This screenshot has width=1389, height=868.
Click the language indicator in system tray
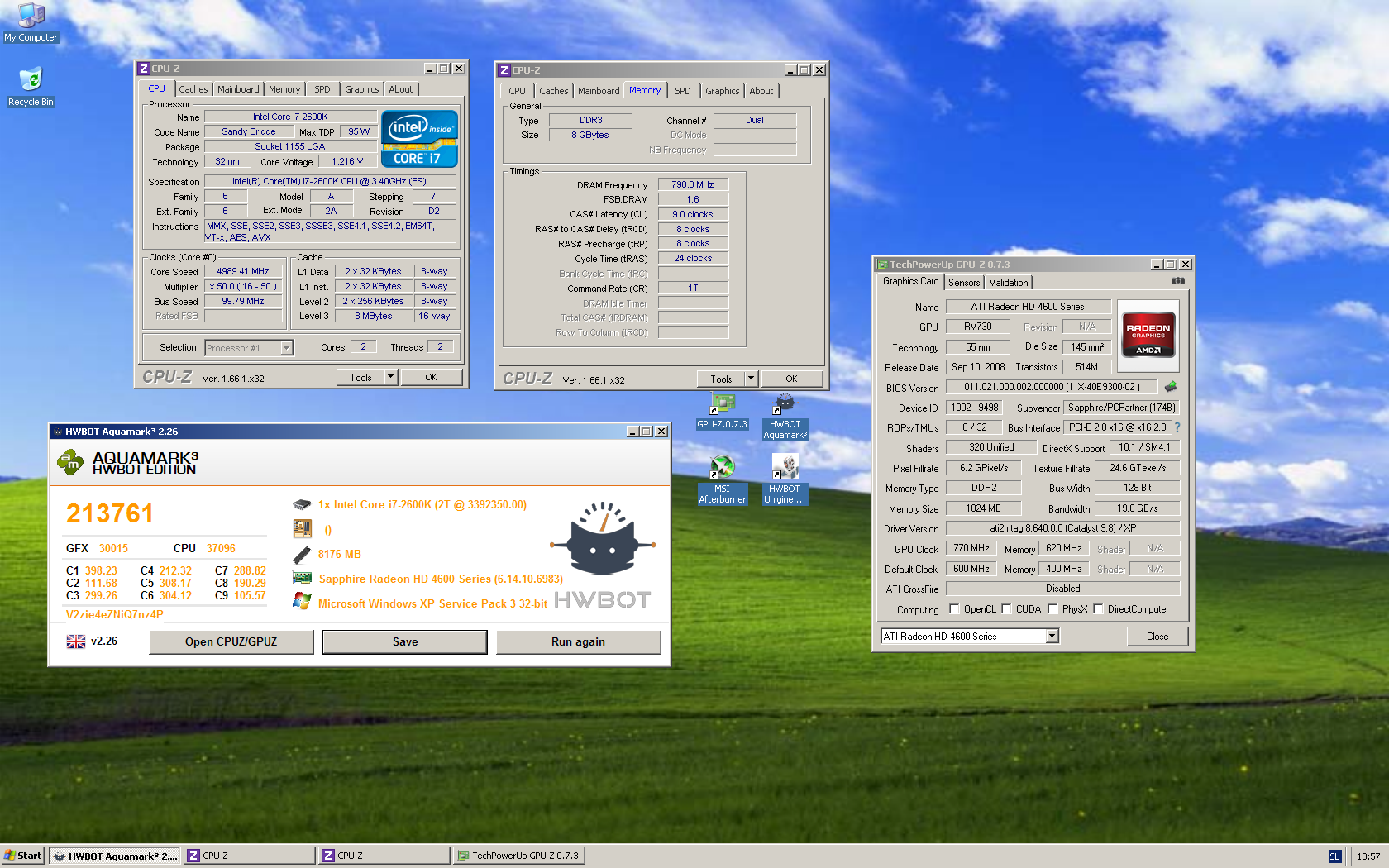(x=1334, y=856)
